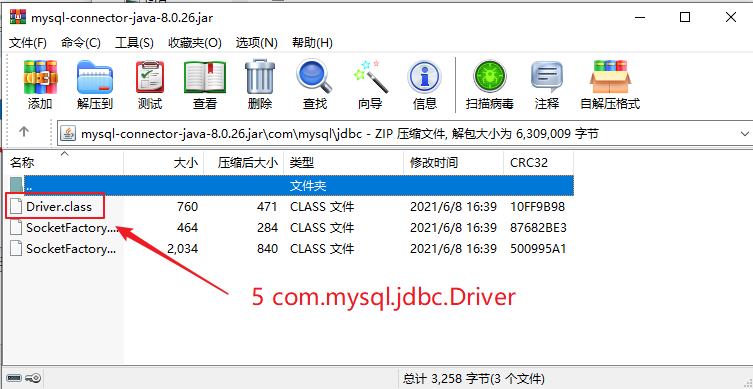The image size is (753, 389).
Task: Sort by Modified (修改时间) column header
Action: pyautogui.click(x=454, y=163)
